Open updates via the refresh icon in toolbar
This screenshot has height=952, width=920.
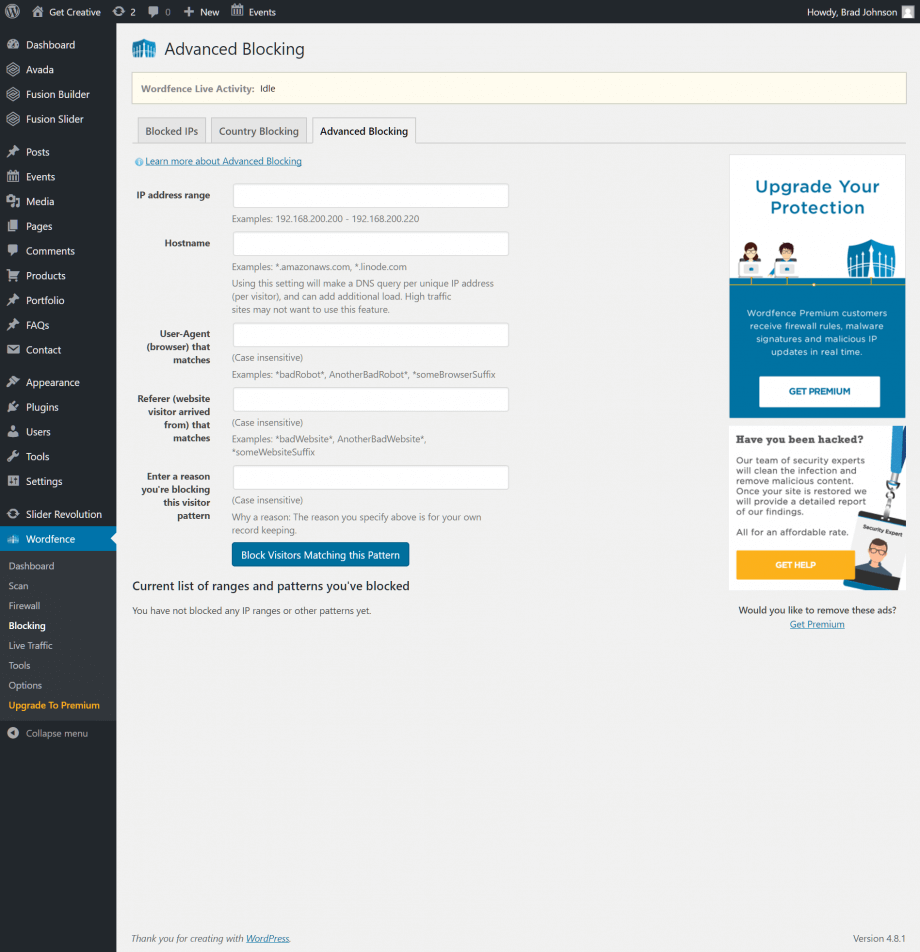pyautogui.click(x=120, y=11)
